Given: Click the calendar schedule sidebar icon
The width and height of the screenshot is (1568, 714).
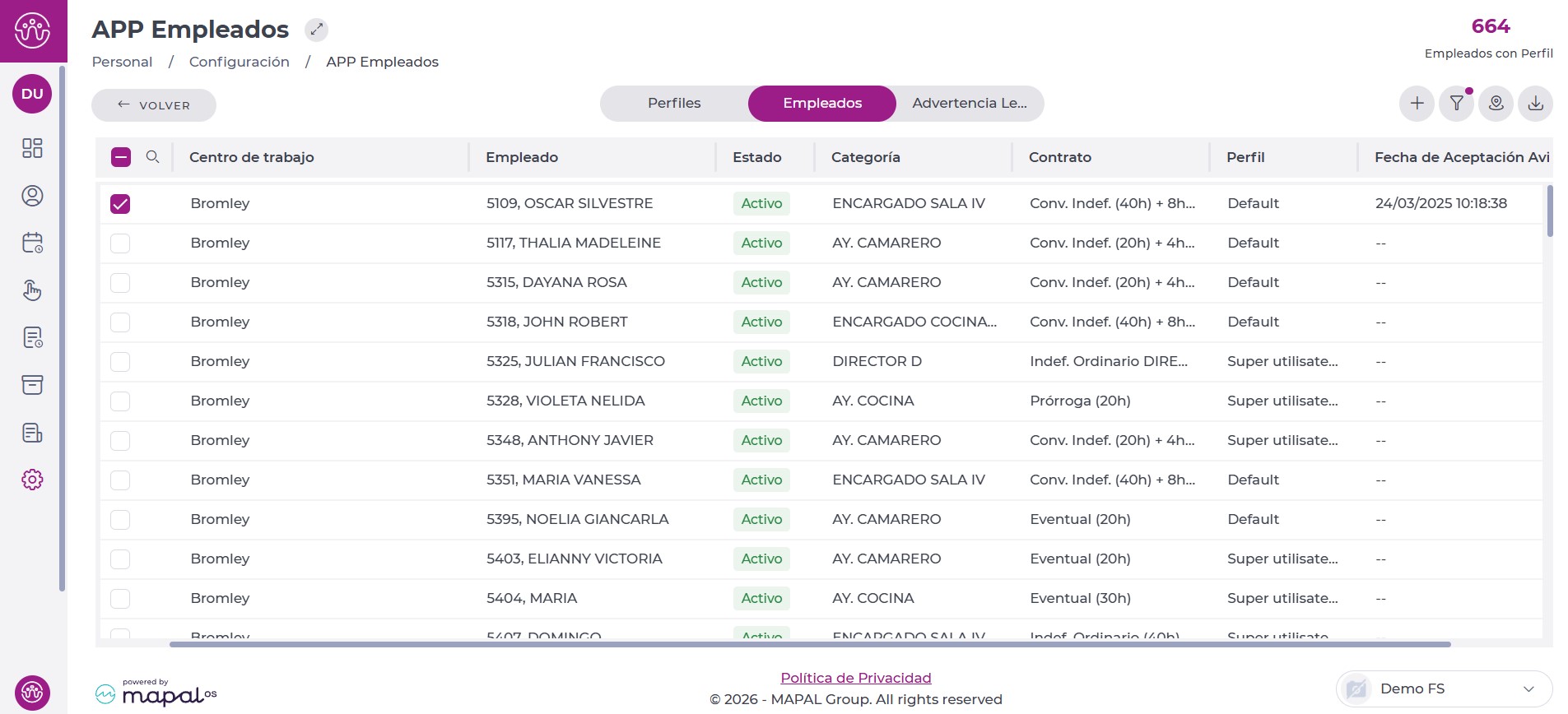Looking at the screenshot, I should tap(32, 243).
